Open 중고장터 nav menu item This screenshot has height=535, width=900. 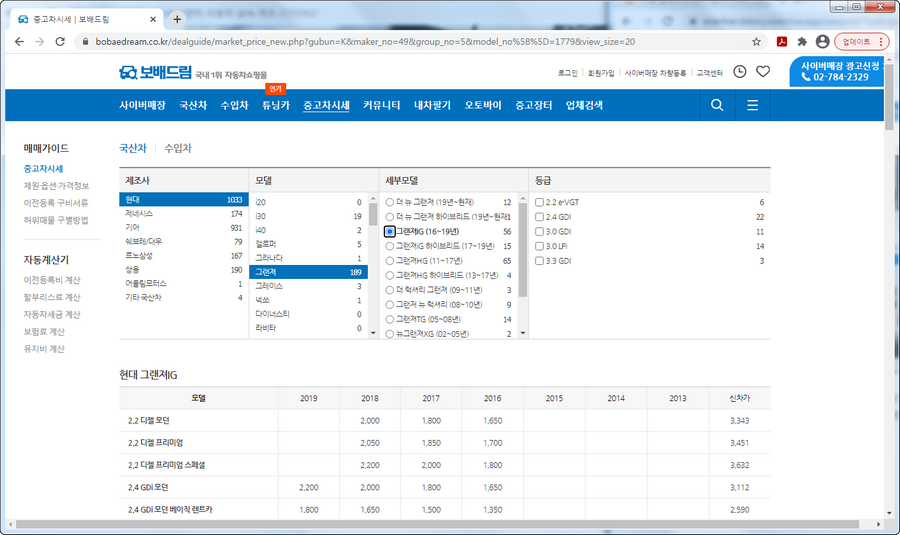533,105
